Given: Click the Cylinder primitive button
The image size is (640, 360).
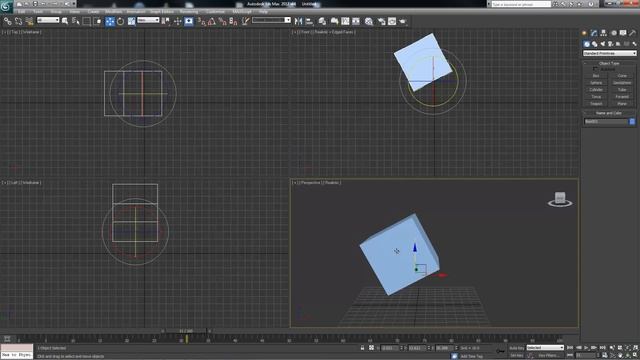Looking at the screenshot, I should point(596,90).
